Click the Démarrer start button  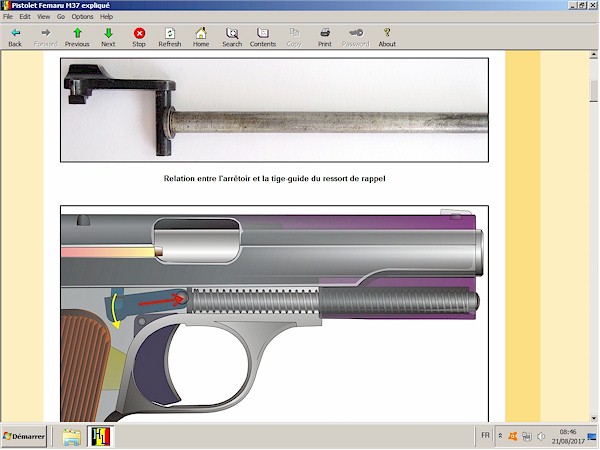[x=24, y=436]
